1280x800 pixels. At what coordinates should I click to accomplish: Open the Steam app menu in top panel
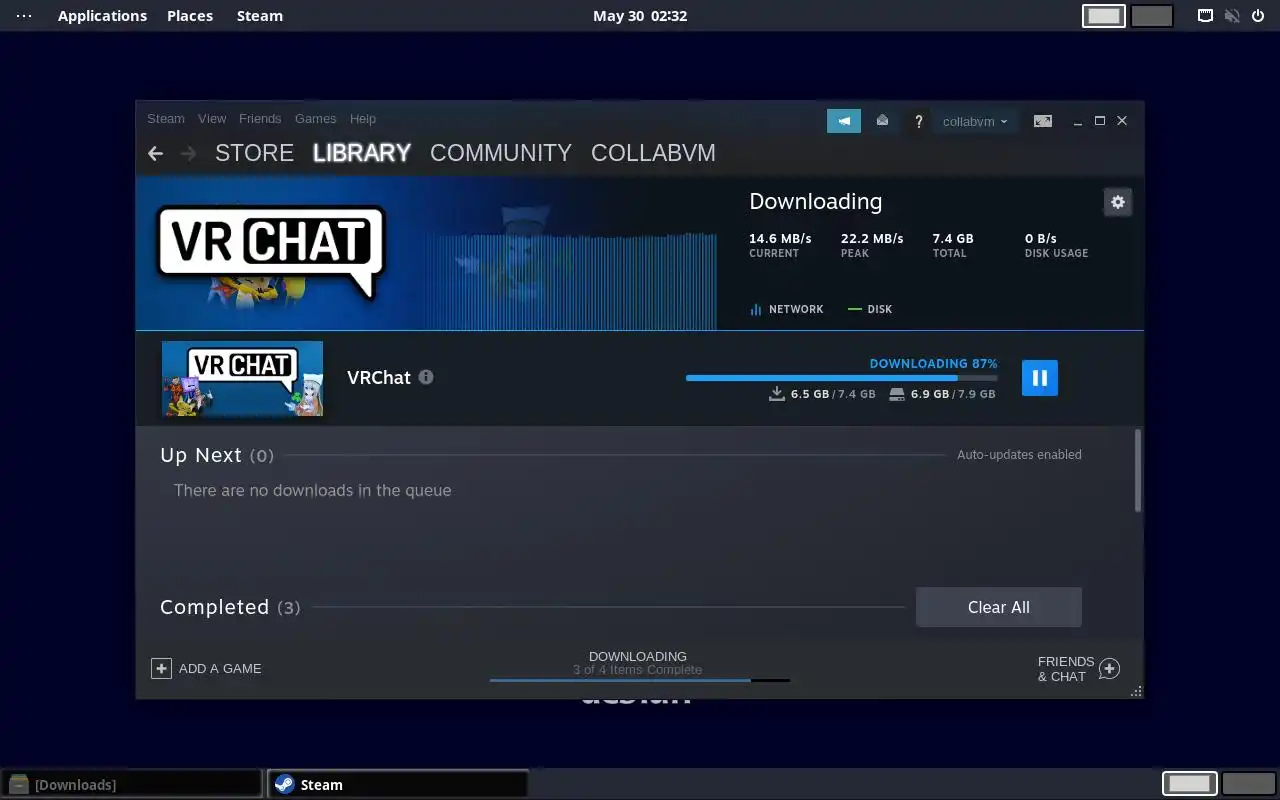pyautogui.click(x=260, y=16)
